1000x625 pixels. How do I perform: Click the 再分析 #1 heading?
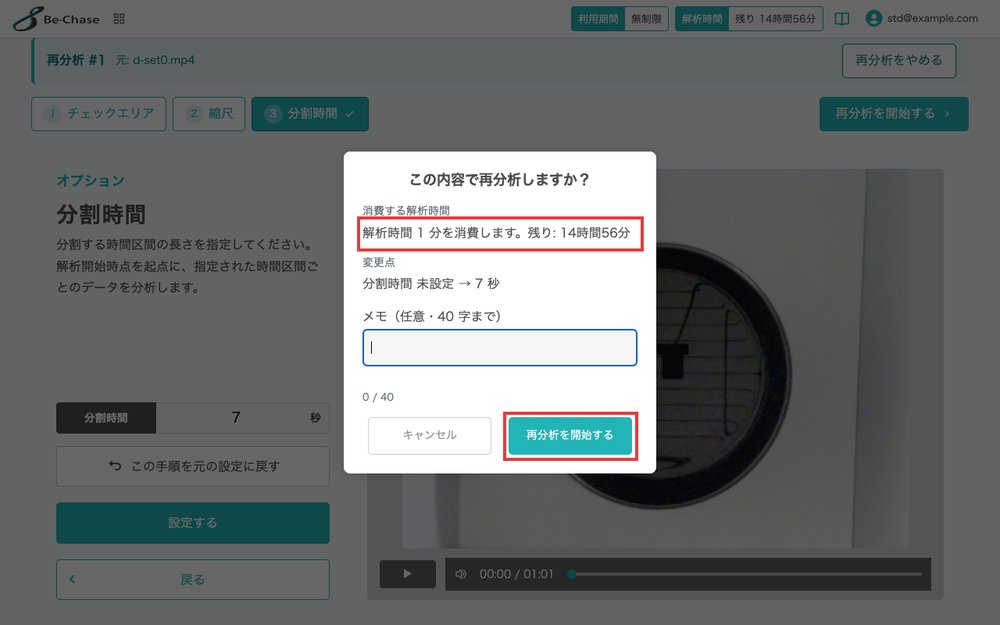(75, 60)
